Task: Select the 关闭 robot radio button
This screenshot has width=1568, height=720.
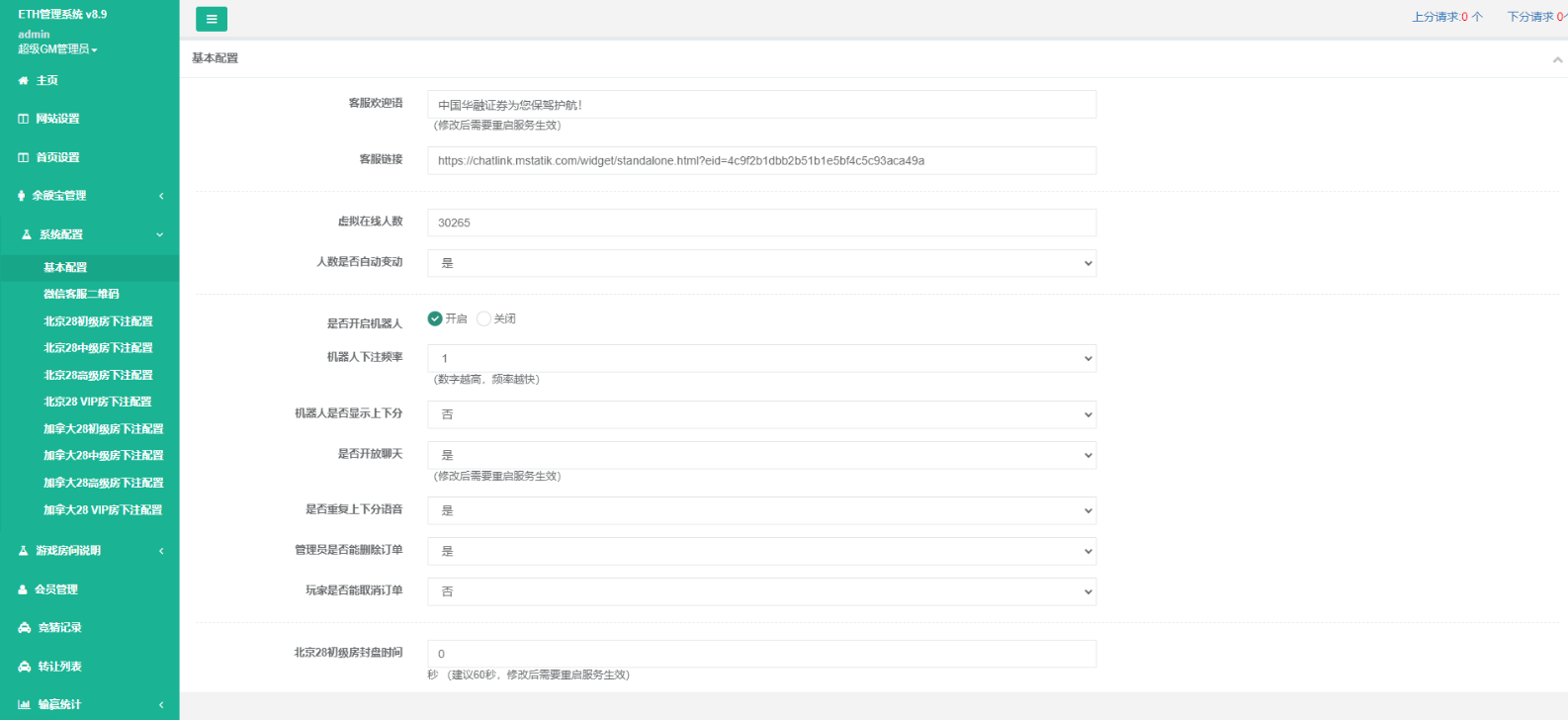Action: [x=483, y=318]
